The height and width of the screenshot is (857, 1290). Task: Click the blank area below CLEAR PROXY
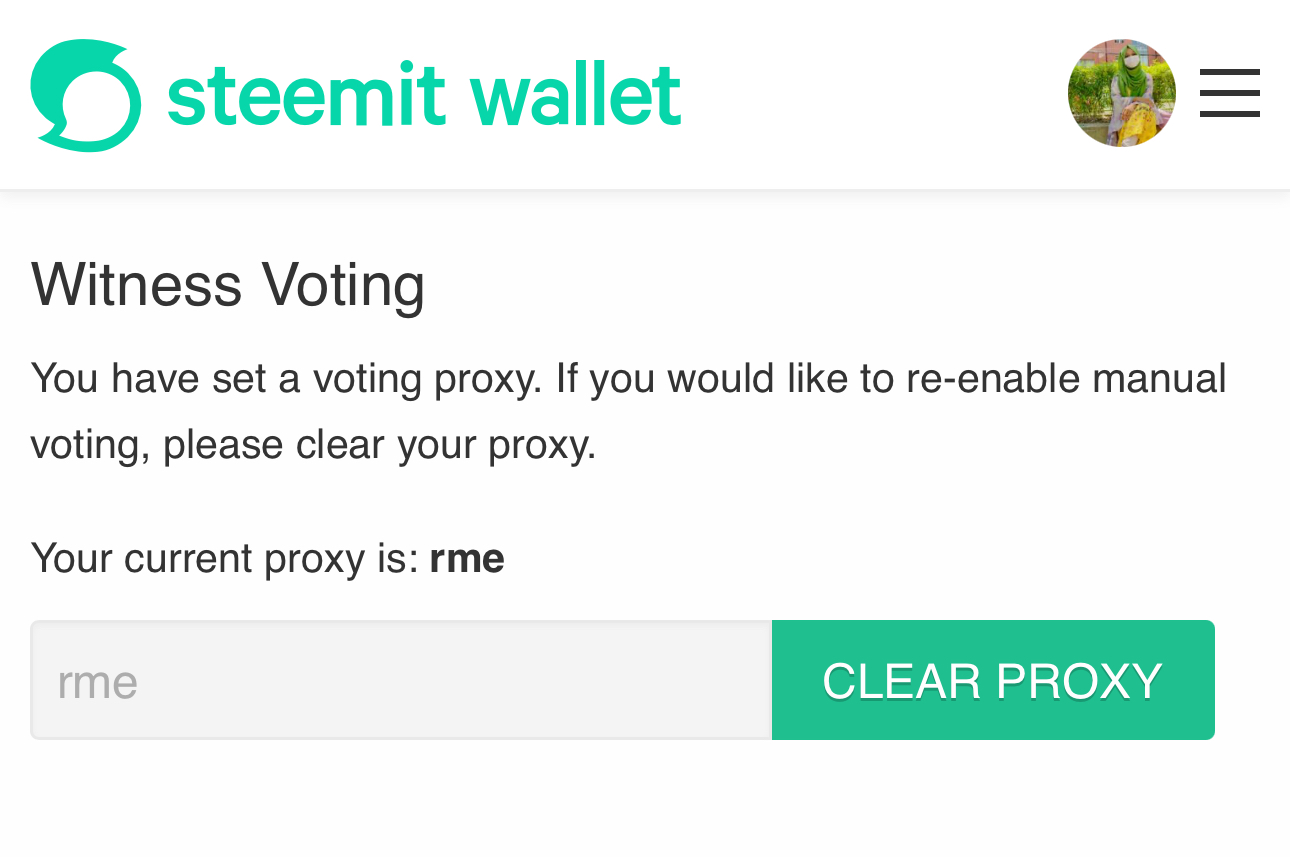click(x=990, y=800)
